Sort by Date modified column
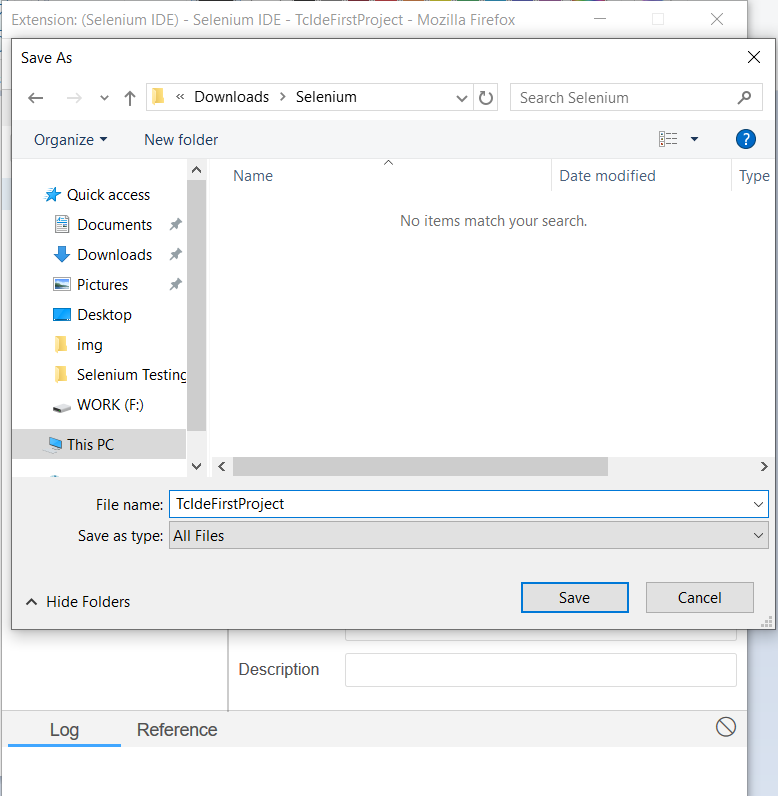 (607, 176)
